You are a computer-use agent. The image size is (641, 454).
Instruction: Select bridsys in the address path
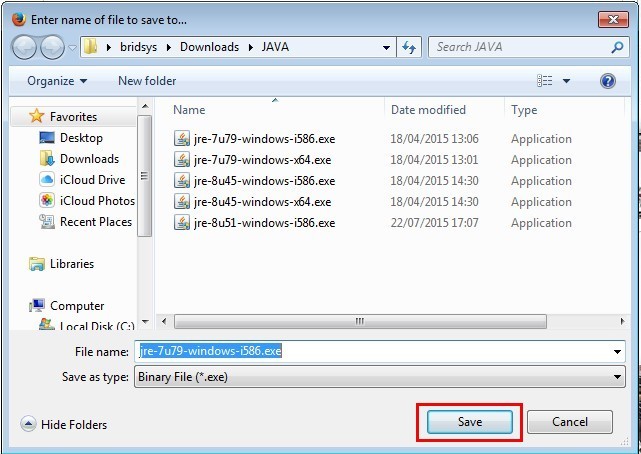pos(138,47)
